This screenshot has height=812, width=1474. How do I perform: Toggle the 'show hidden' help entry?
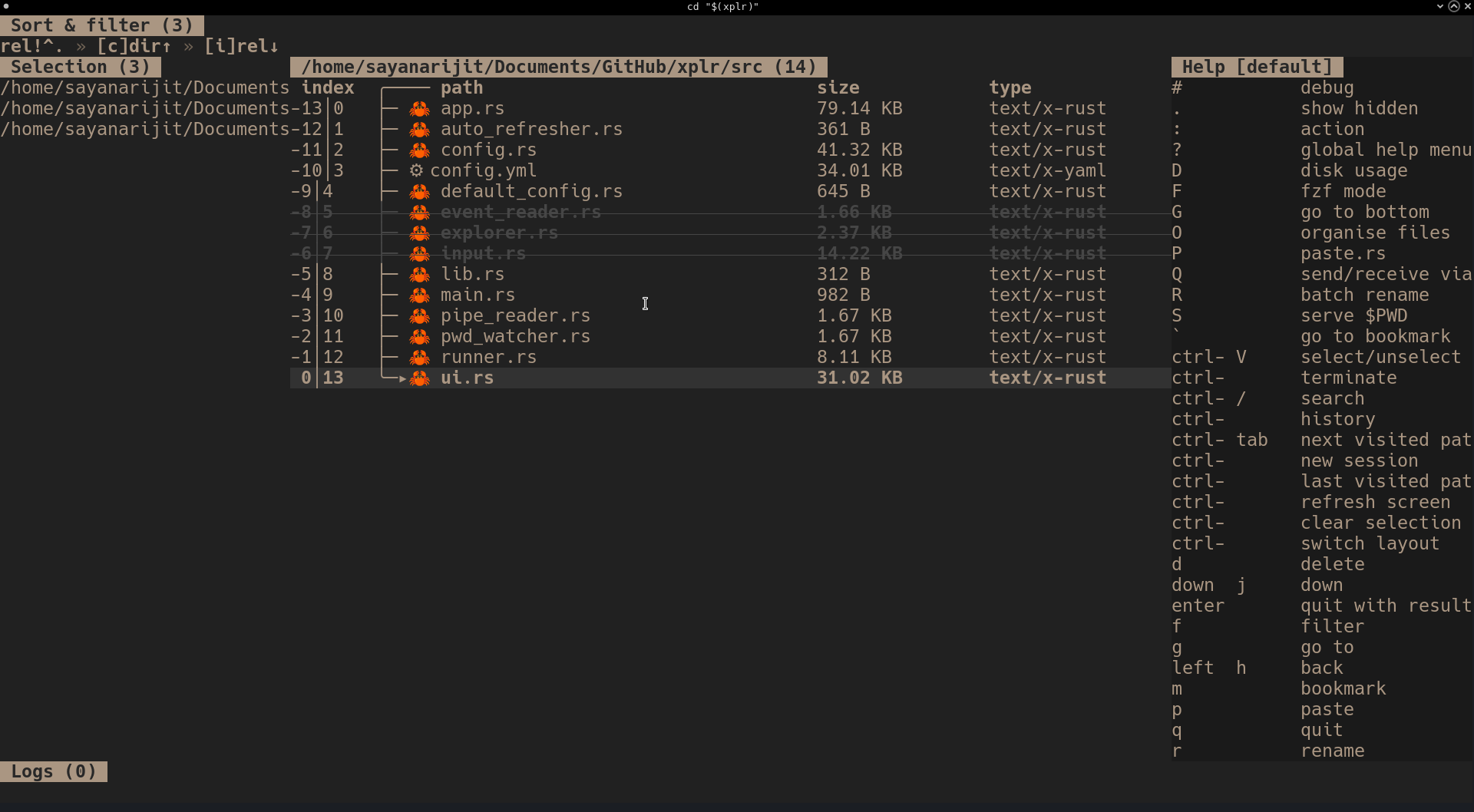click(1360, 108)
